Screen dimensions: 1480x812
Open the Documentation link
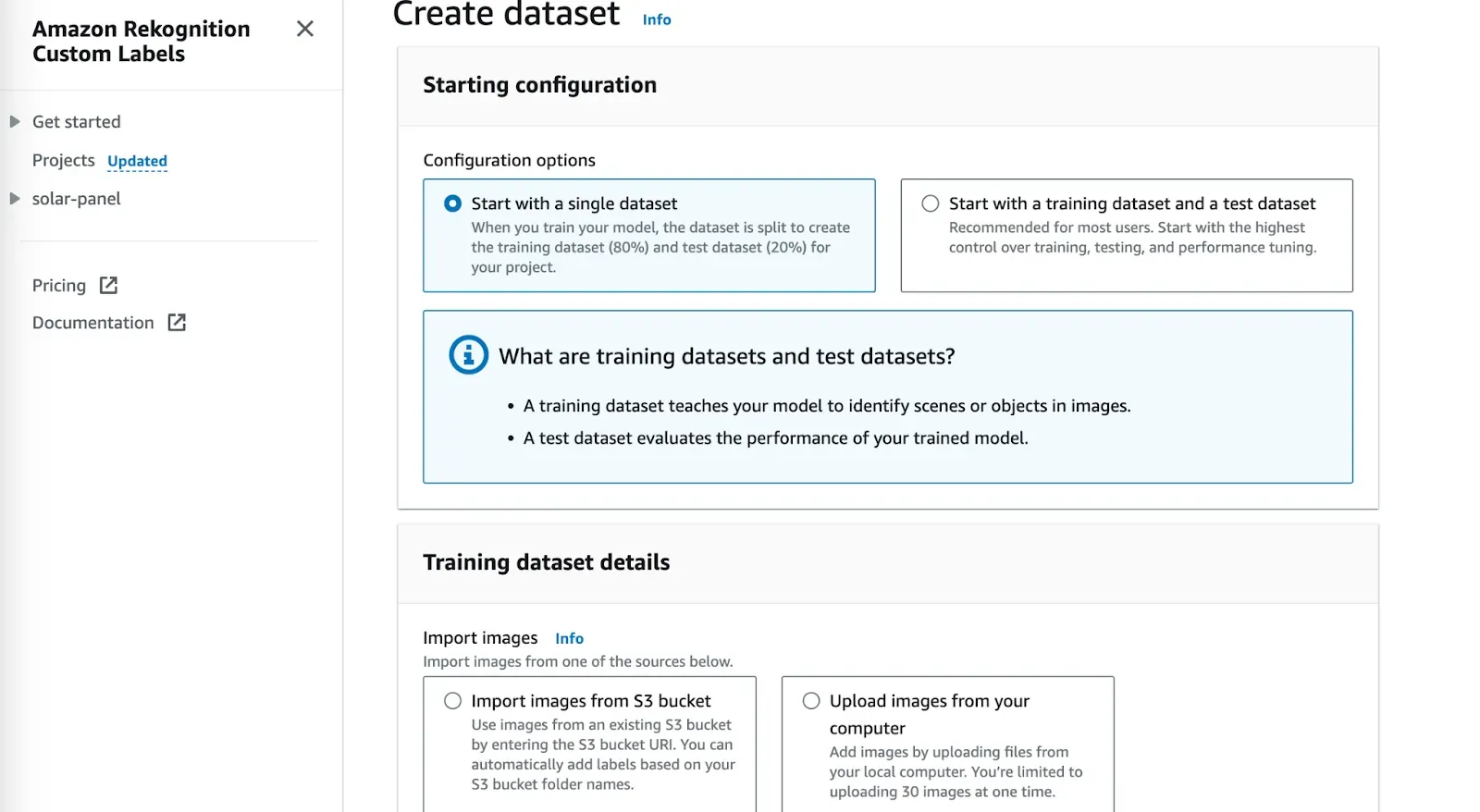click(x=92, y=323)
